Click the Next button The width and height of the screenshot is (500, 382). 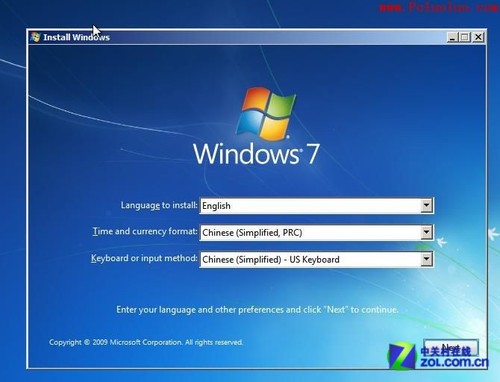pyautogui.click(x=451, y=348)
